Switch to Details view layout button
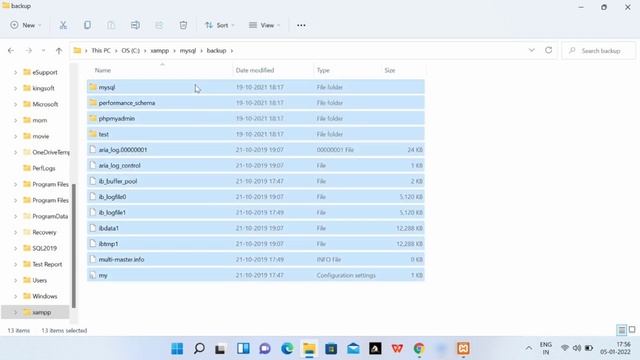The width and height of the screenshot is (640, 360). [x=621, y=330]
